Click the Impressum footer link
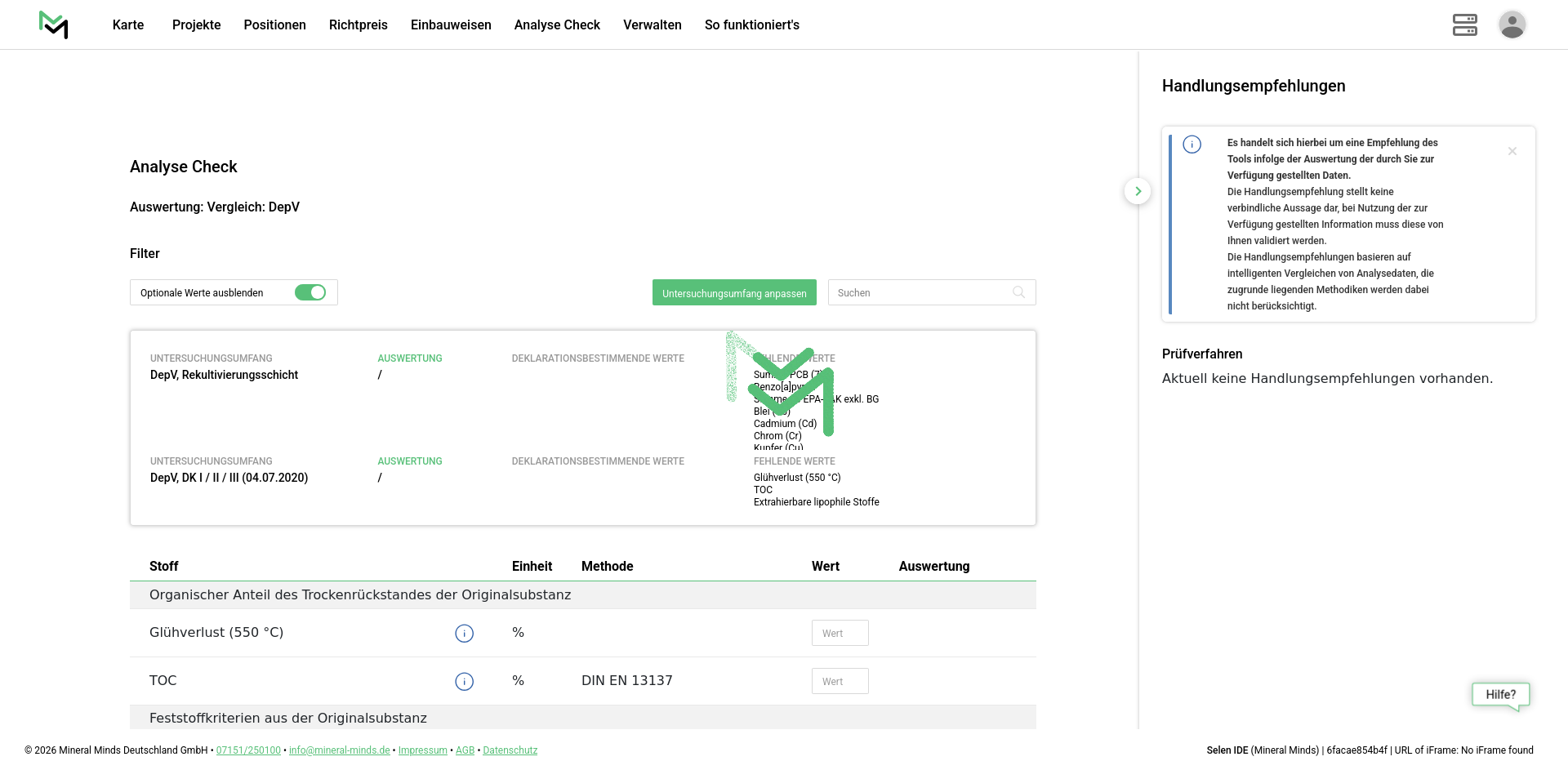Viewport: 1568px width, 770px height. pos(422,750)
